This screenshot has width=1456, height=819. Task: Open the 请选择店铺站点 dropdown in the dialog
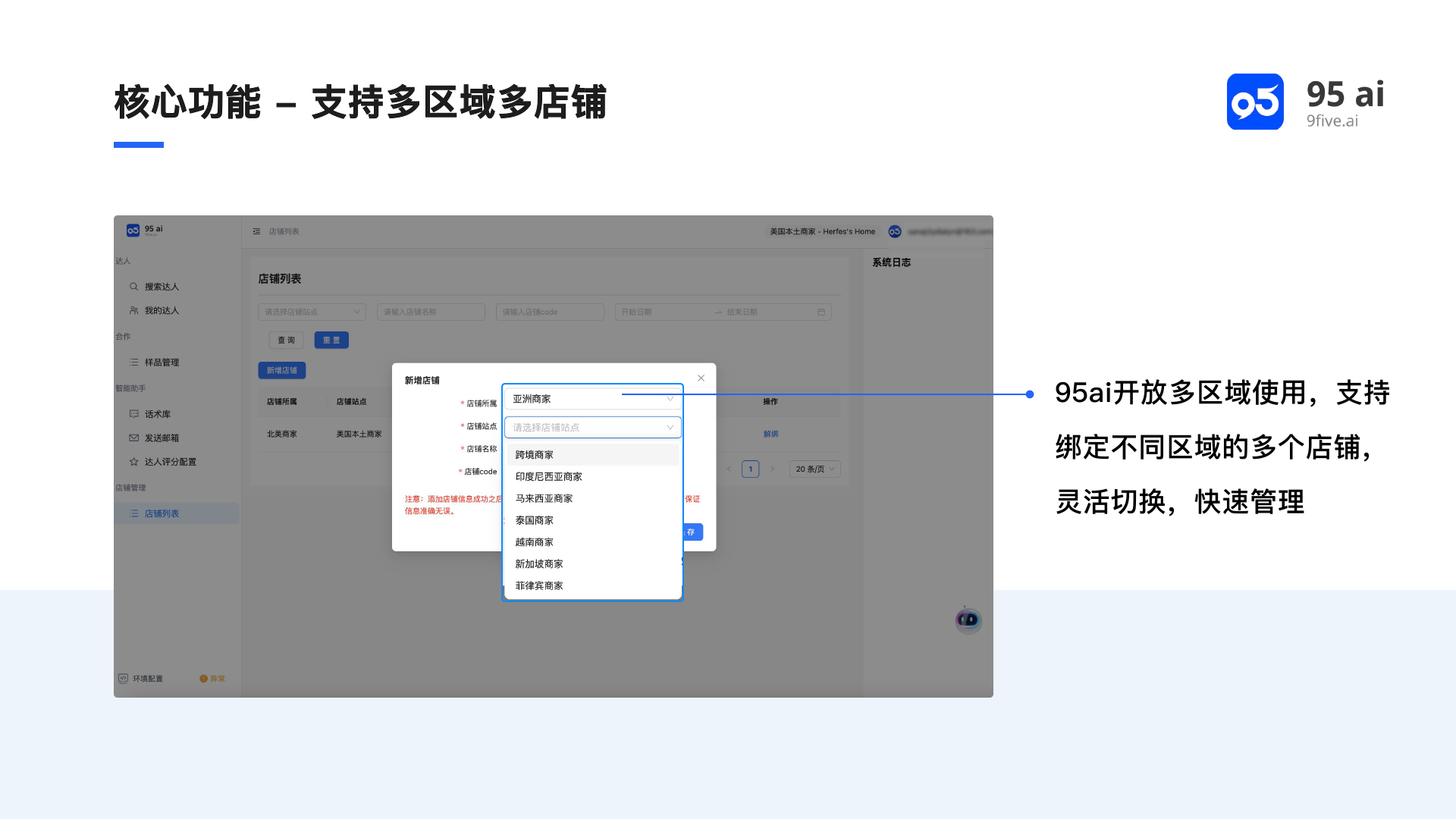[593, 428]
